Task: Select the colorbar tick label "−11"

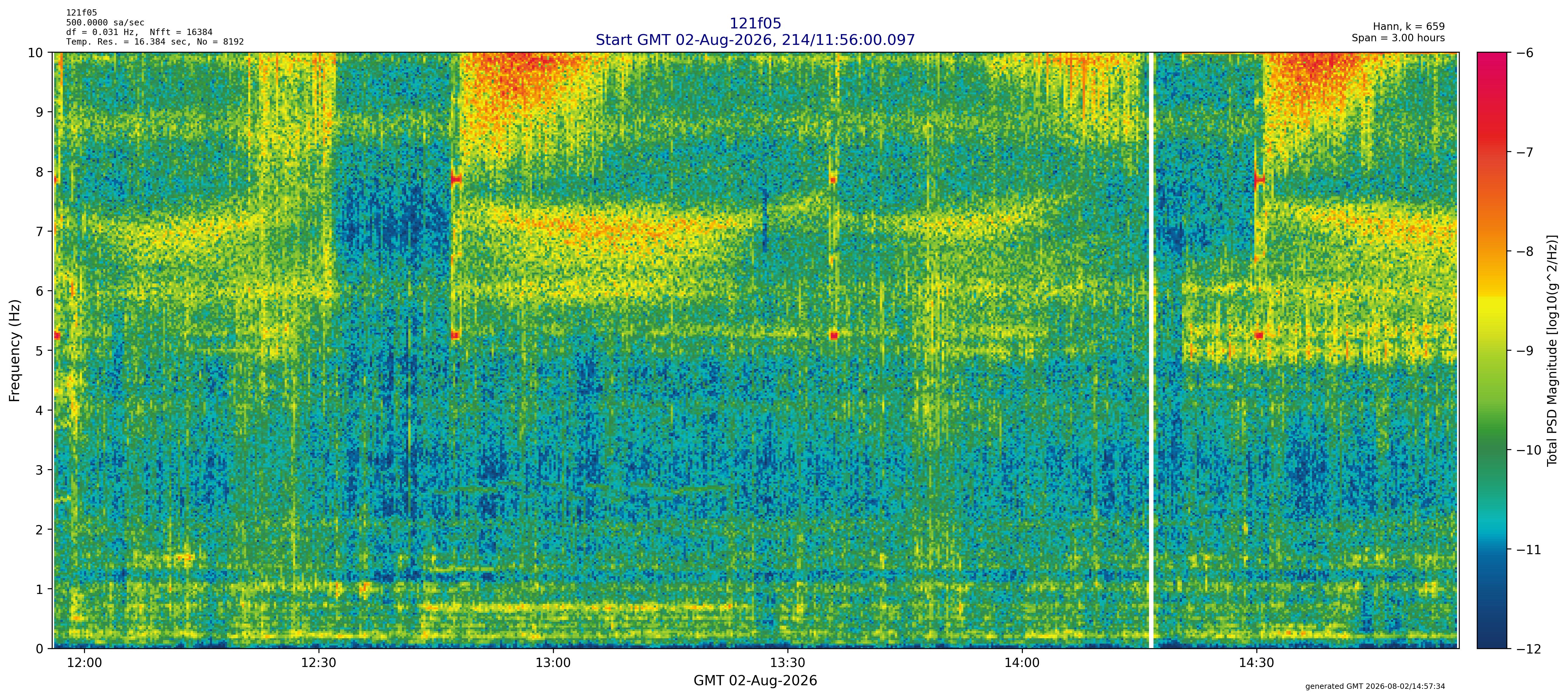Action: [1529, 550]
